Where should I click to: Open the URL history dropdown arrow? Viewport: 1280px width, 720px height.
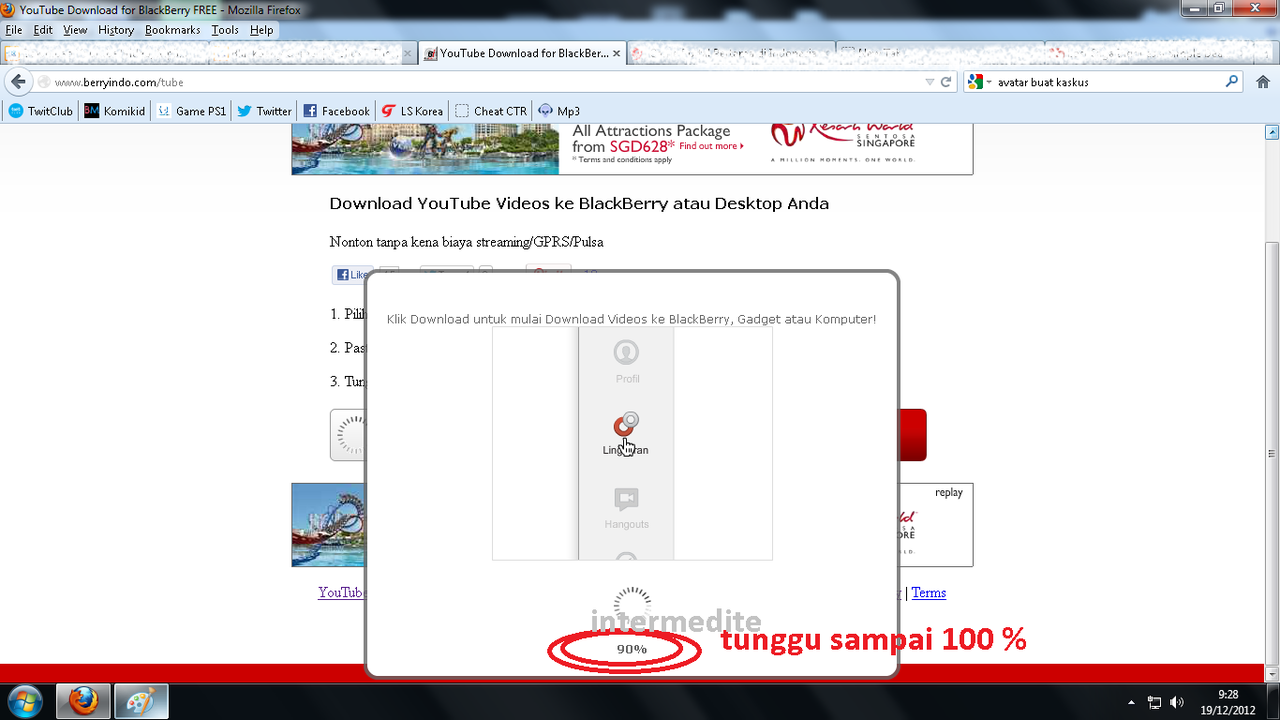[x=930, y=82]
